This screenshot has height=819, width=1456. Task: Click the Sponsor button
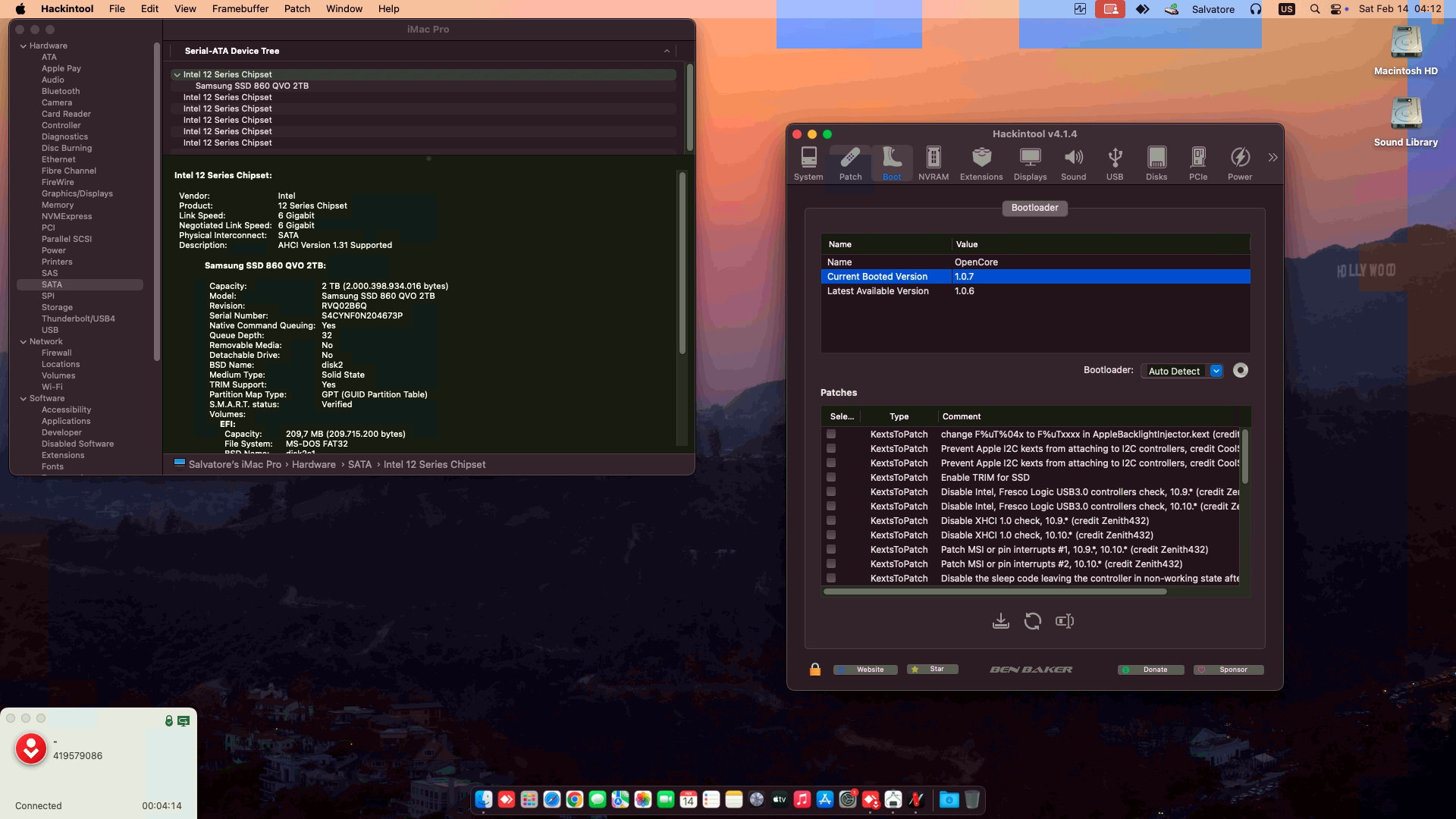point(1228,670)
